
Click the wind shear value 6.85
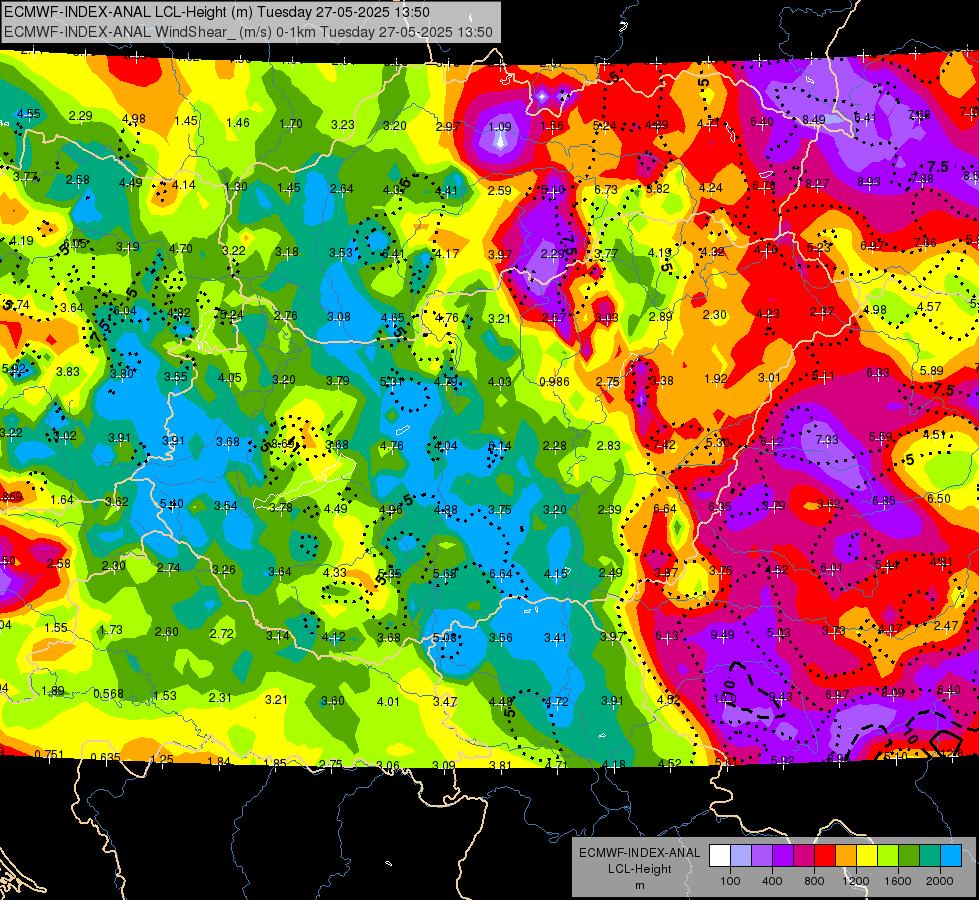[883, 500]
